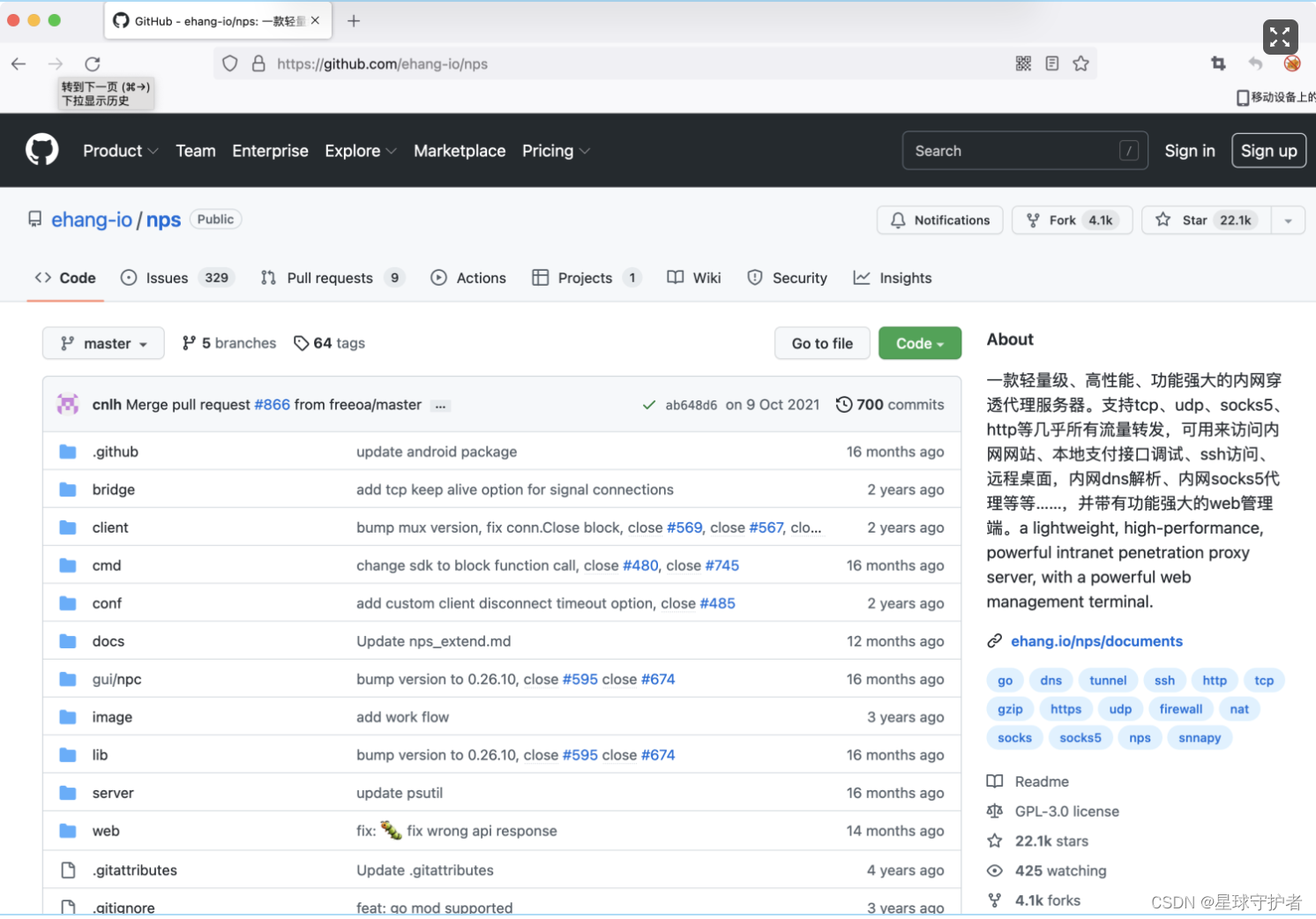Open the Projects tab

(x=587, y=278)
